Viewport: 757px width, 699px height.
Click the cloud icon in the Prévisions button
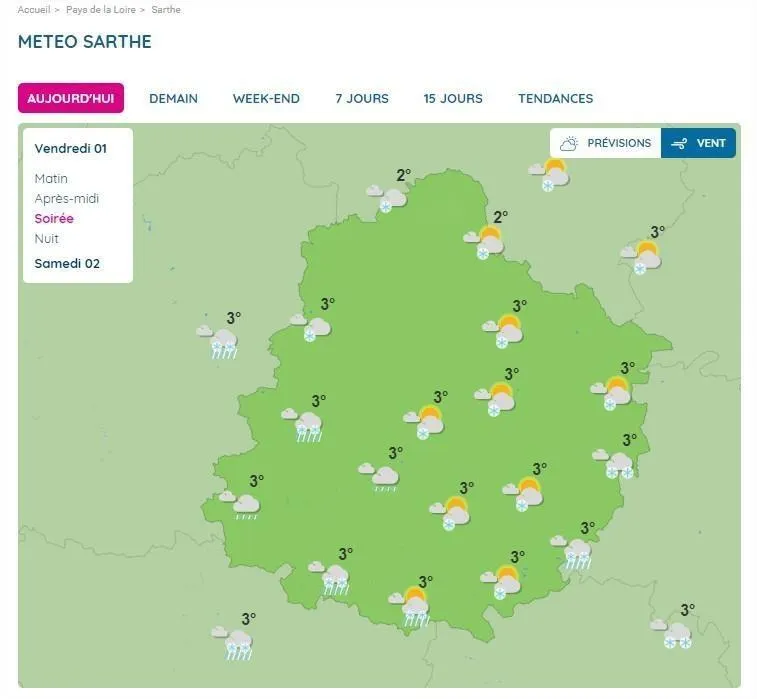tap(569, 143)
